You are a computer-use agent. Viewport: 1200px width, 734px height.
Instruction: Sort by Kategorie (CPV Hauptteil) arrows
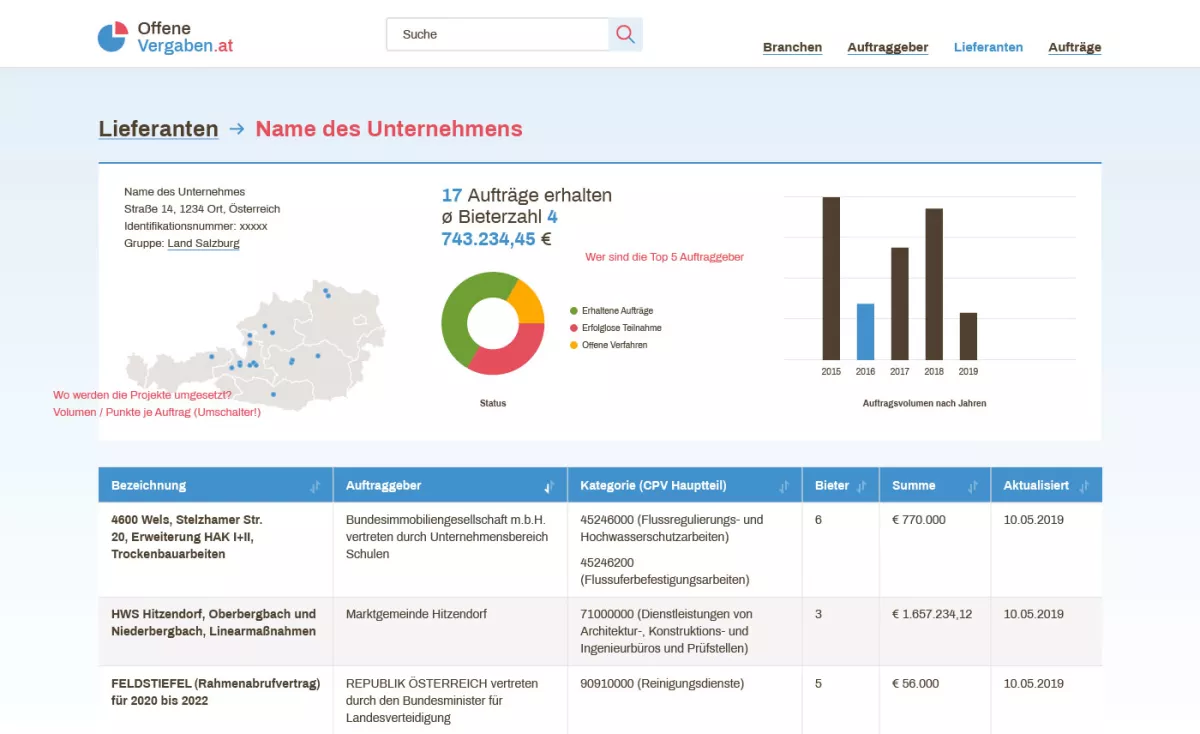(x=784, y=486)
